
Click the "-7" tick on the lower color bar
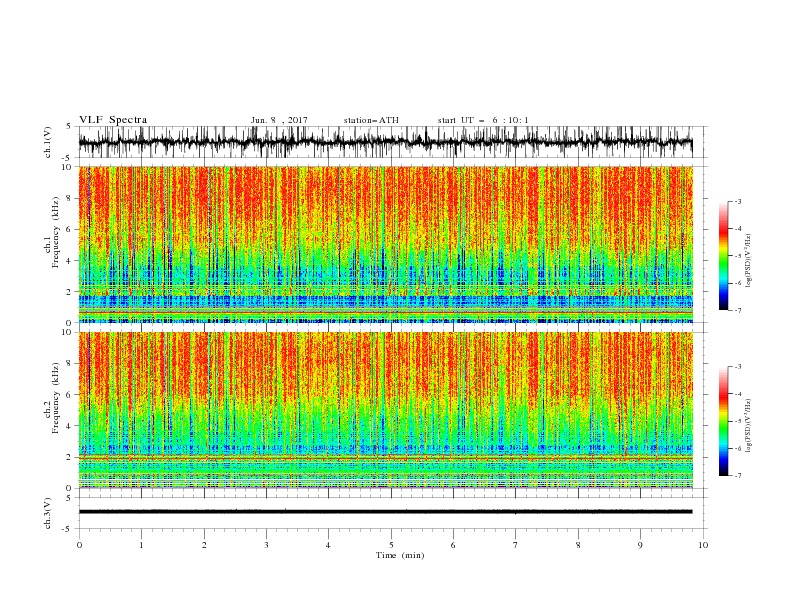pyautogui.click(x=738, y=475)
